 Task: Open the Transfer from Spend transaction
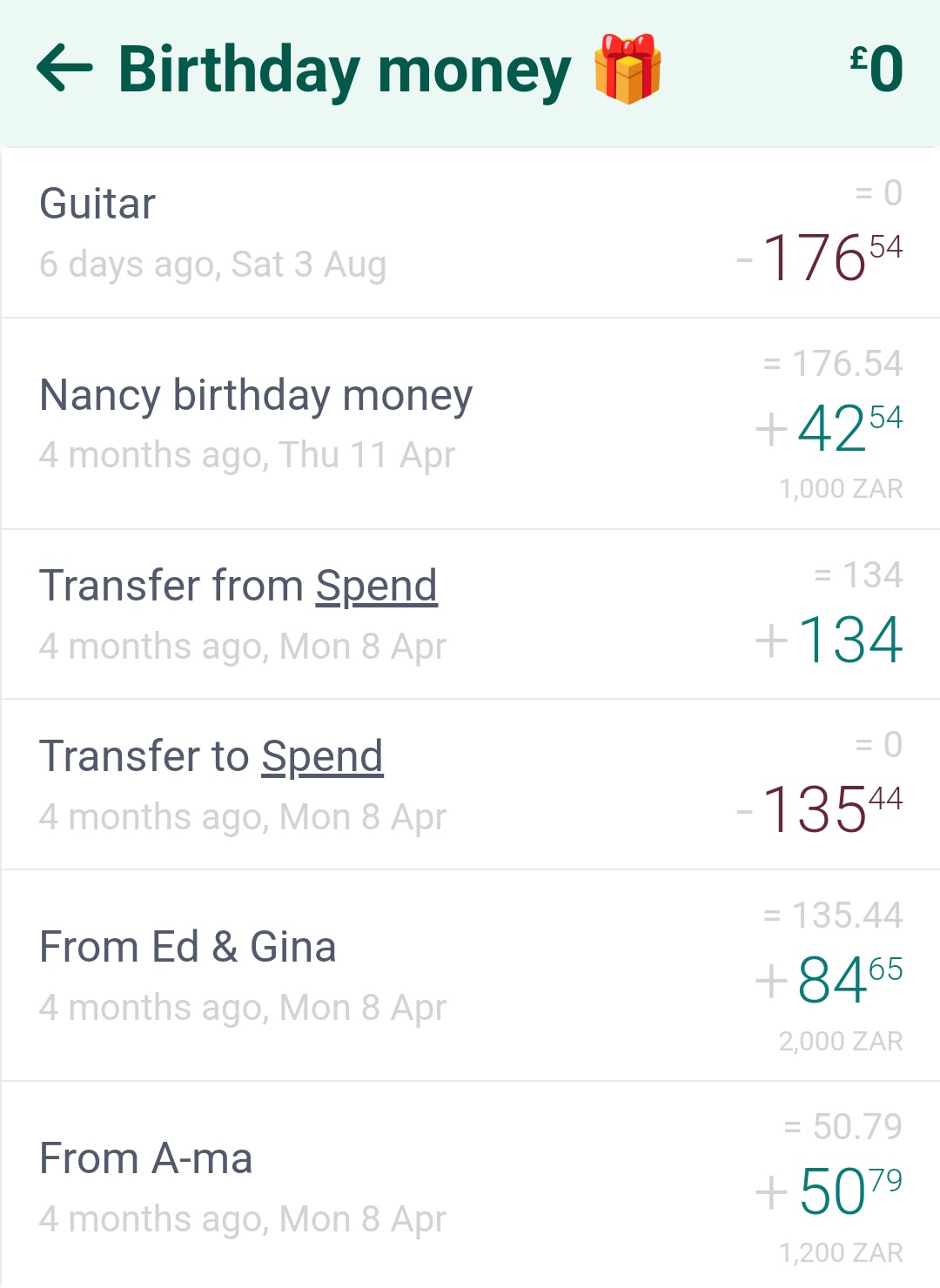(x=470, y=614)
